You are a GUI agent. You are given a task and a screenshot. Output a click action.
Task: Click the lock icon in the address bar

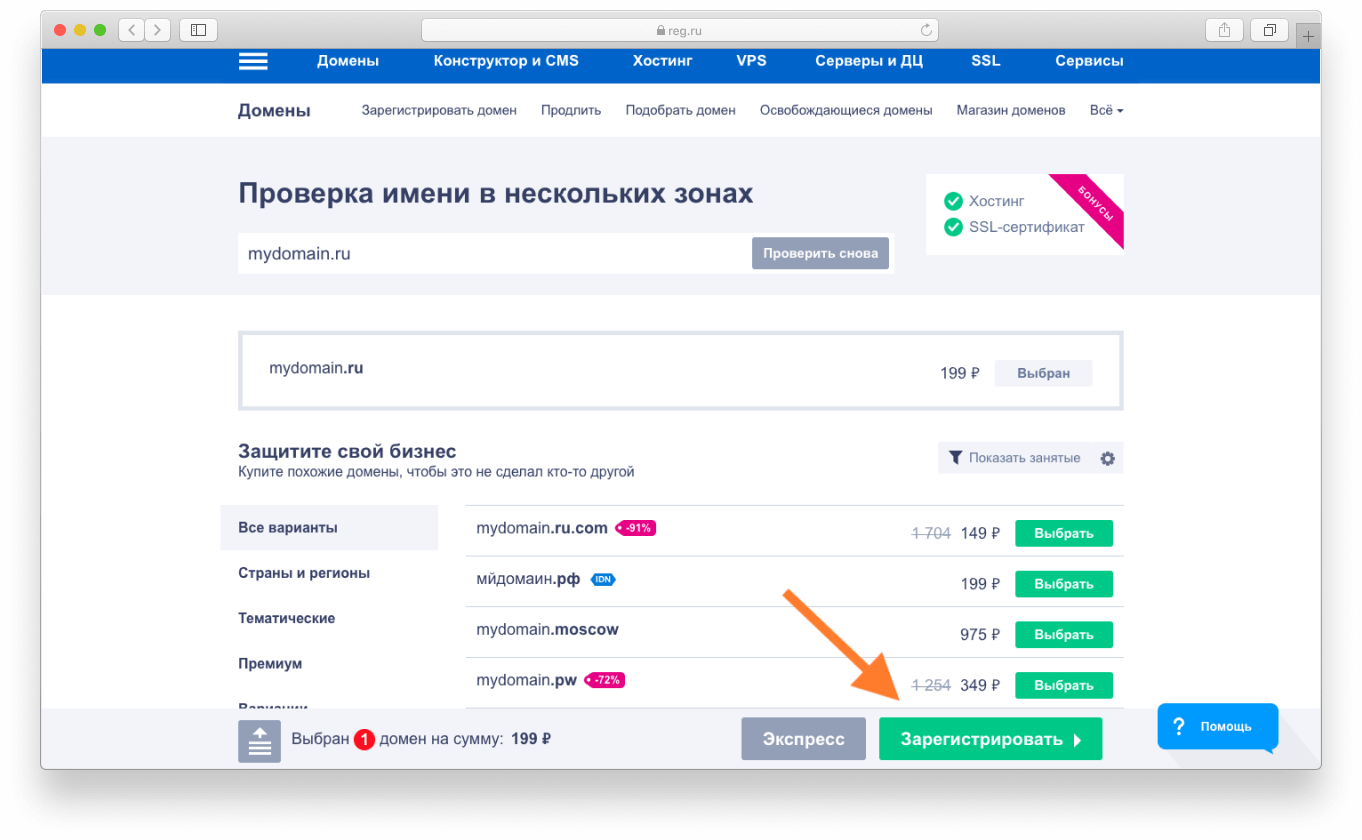coord(659,31)
